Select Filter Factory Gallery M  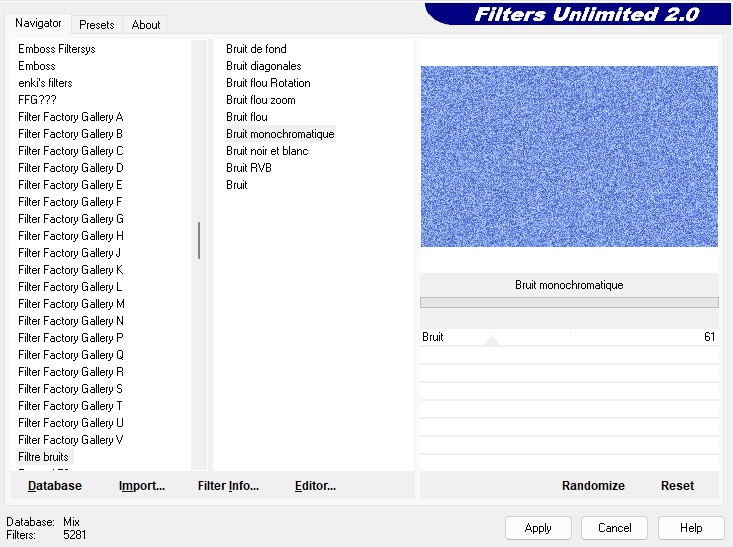pyautogui.click(x=71, y=304)
